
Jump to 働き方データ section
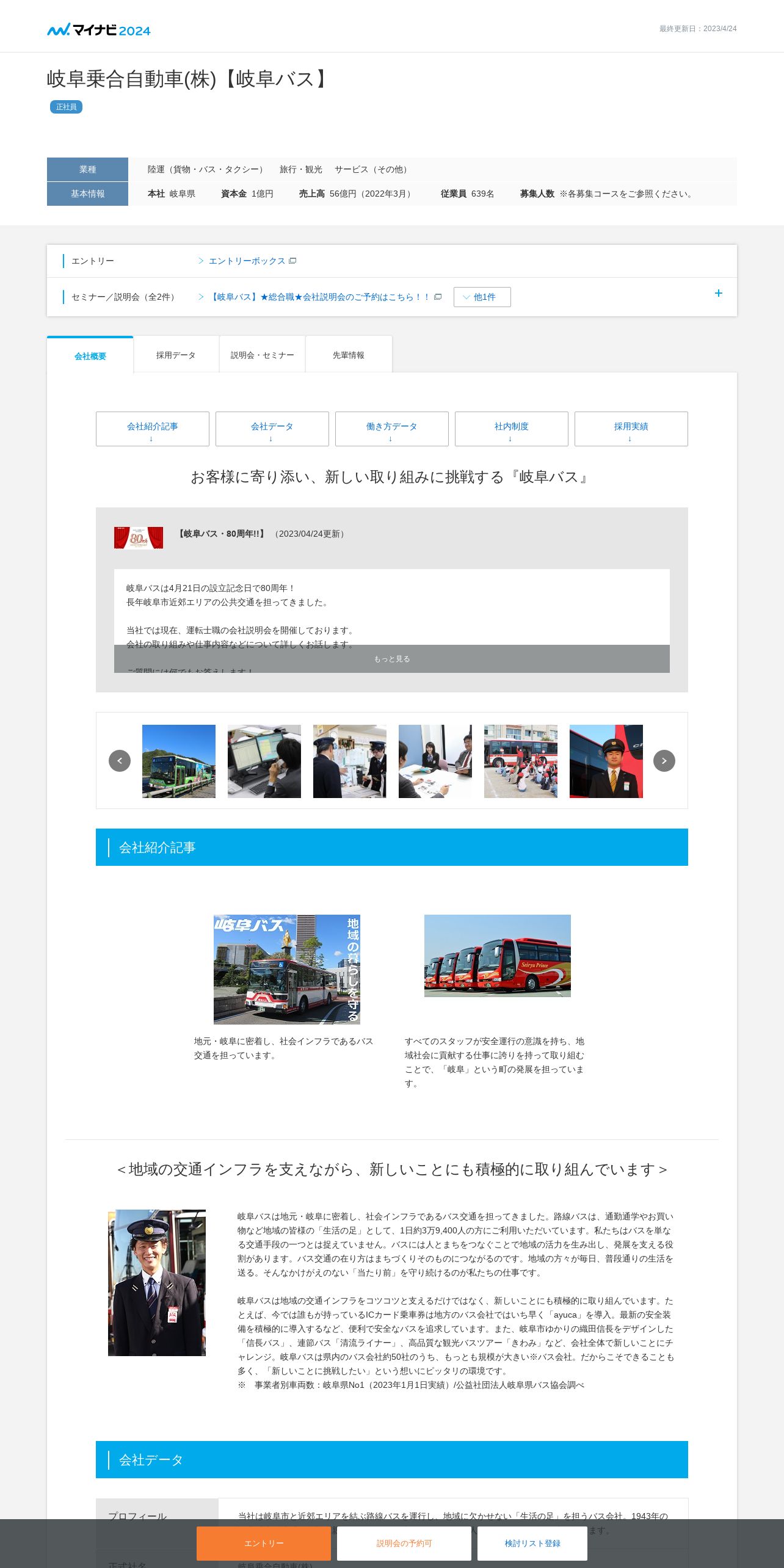point(392,429)
